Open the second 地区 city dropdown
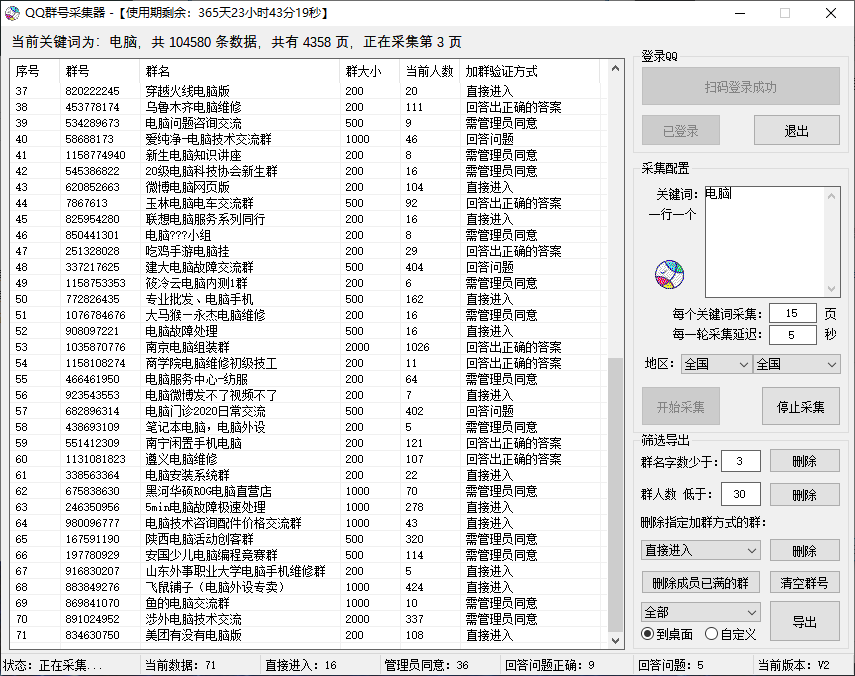This screenshot has height=676, width=855. coord(796,364)
